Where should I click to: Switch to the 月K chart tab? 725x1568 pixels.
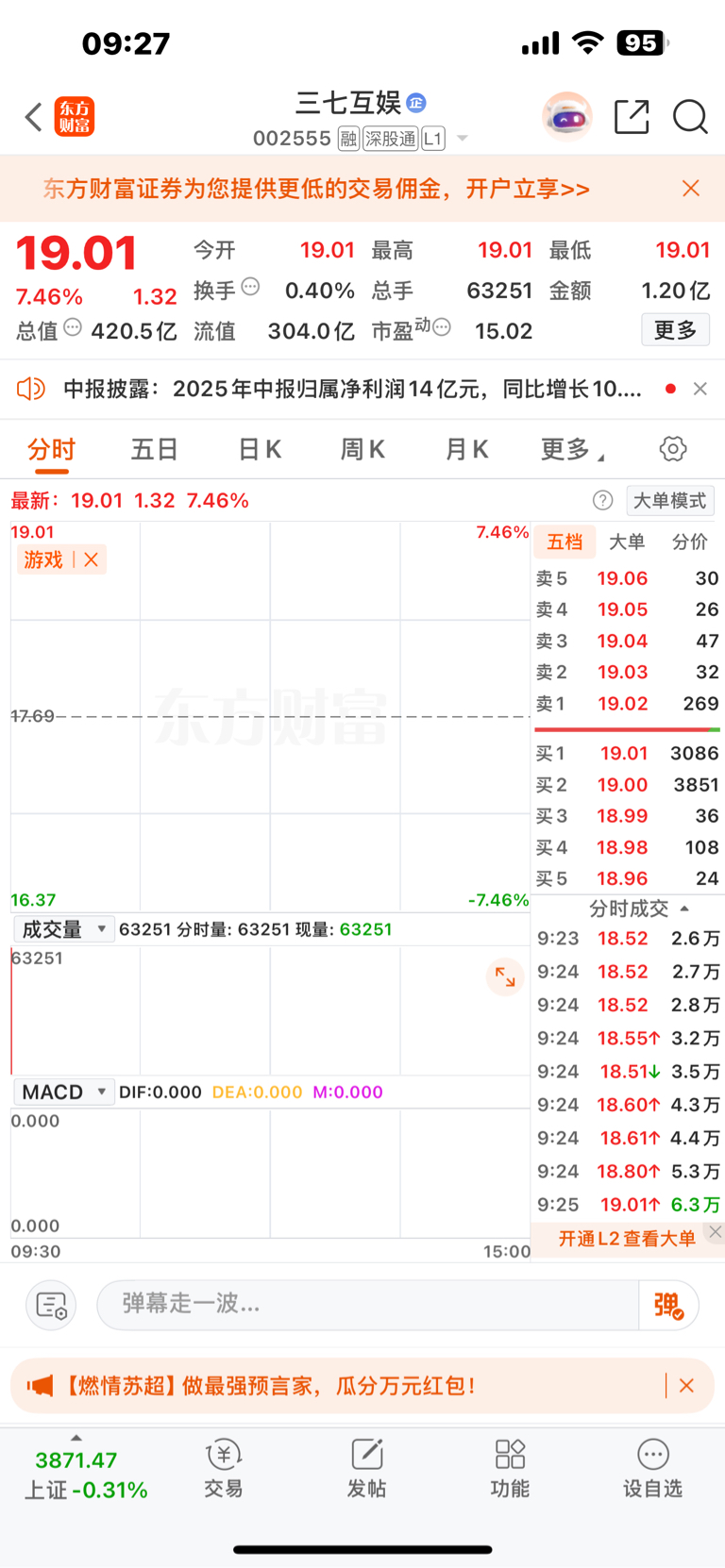[x=466, y=450]
